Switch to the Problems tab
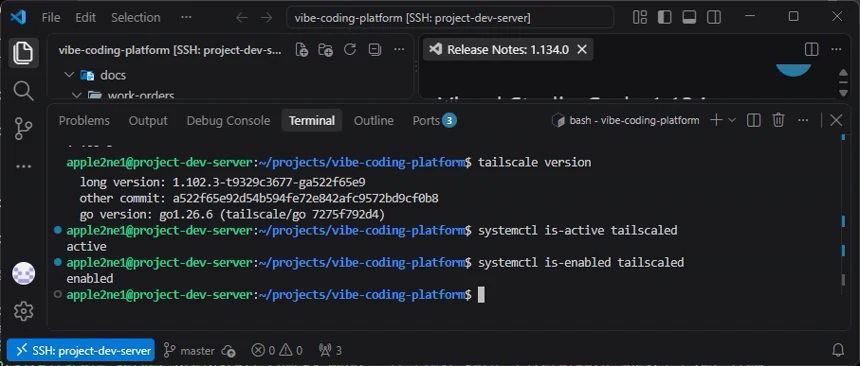The height and width of the screenshot is (366, 860). [84, 121]
